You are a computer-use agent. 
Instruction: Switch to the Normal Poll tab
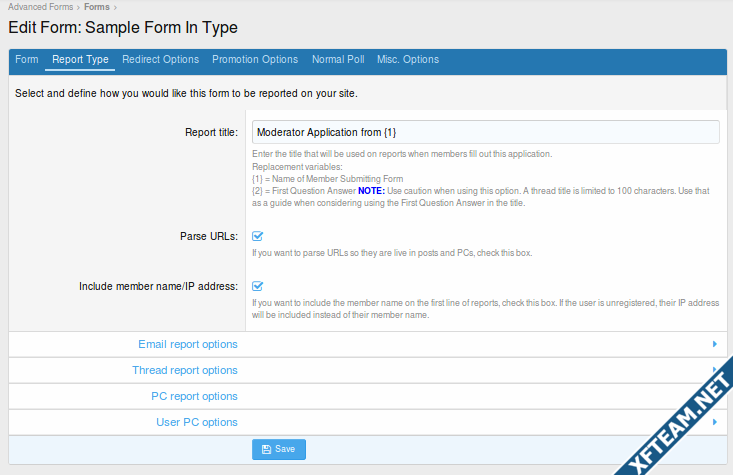point(338,60)
